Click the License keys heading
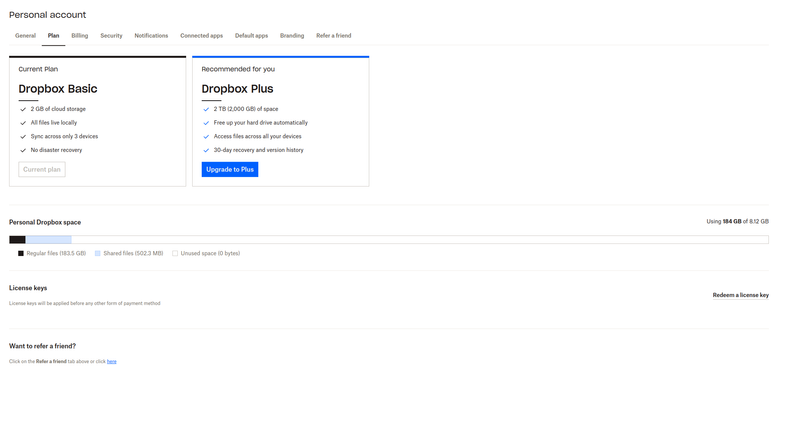Screen dimensions: 800x422 (28, 288)
